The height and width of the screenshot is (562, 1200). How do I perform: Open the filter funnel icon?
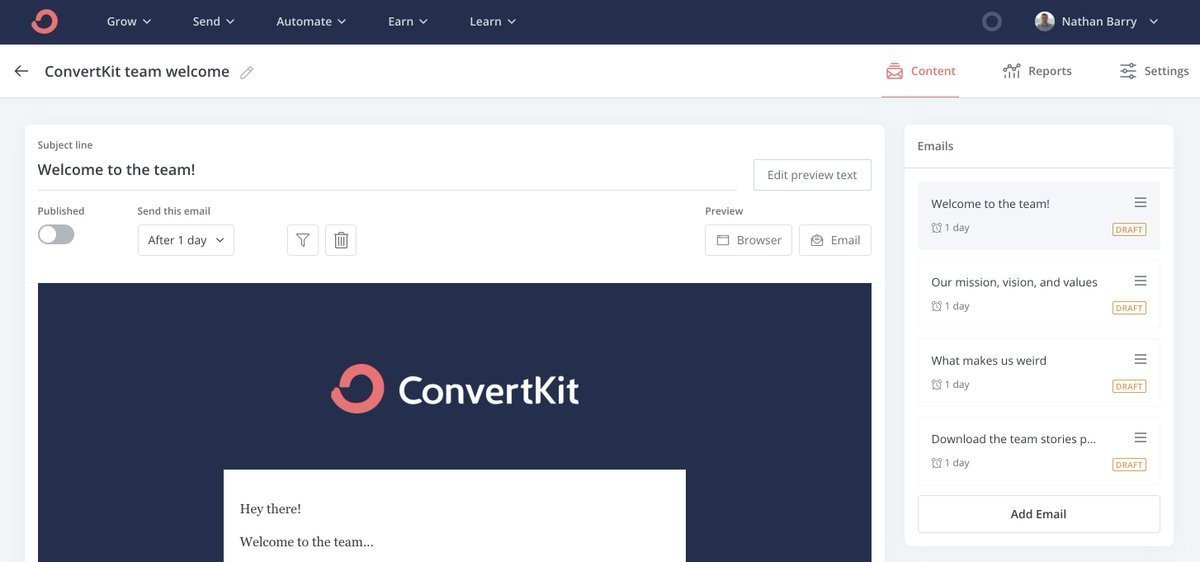tap(303, 240)
